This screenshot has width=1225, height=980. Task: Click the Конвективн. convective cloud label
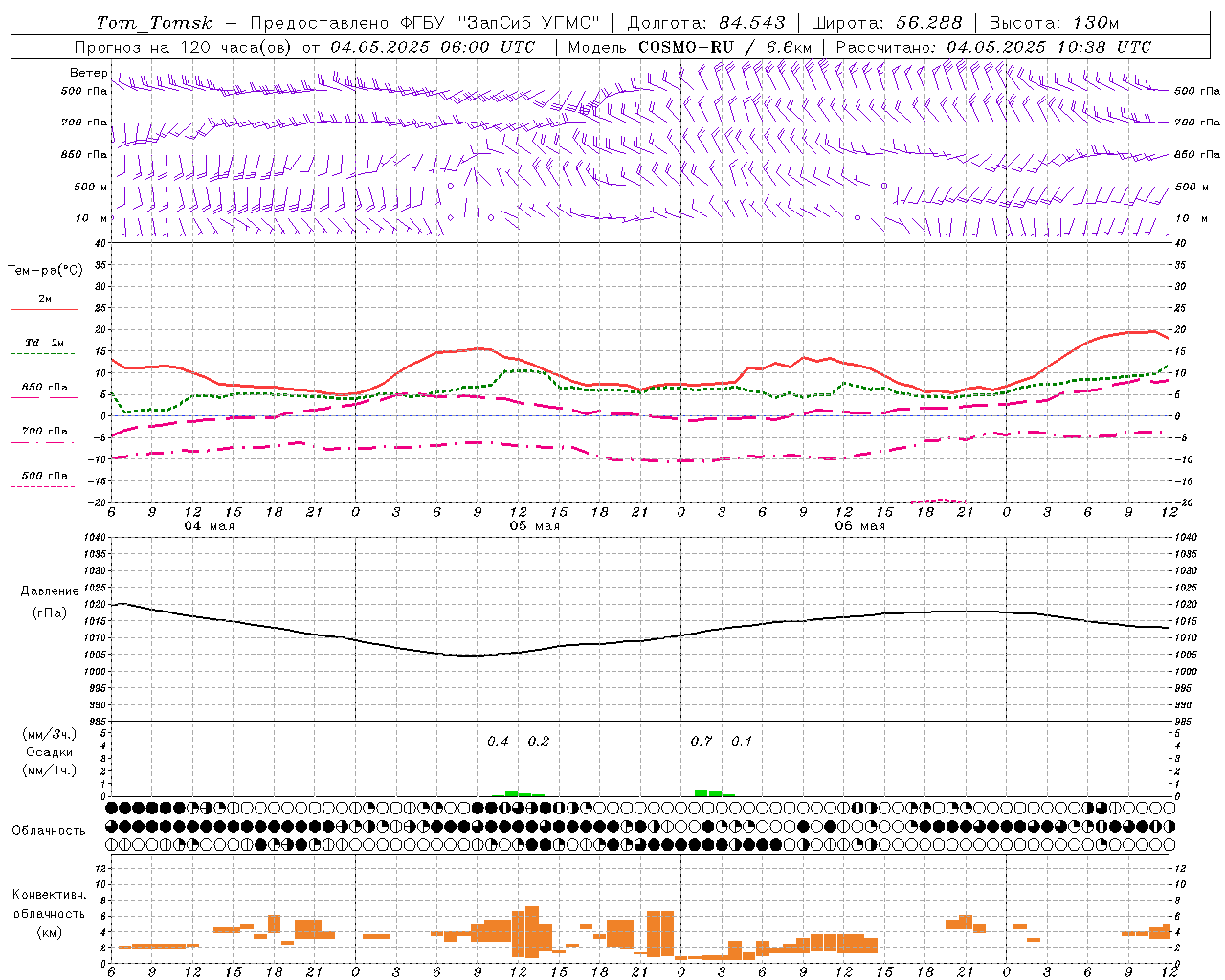(x=49, y=895)
